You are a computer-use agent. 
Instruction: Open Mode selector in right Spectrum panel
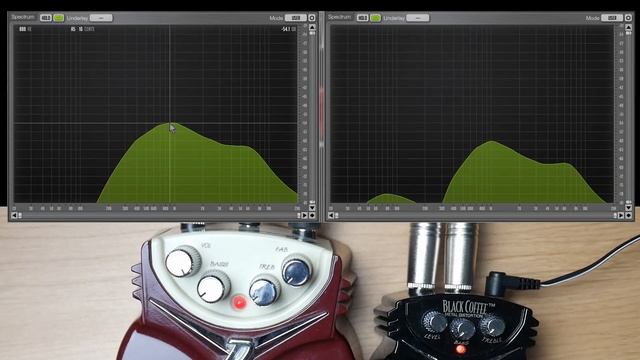pyautogui.click(x=612, y=18)
